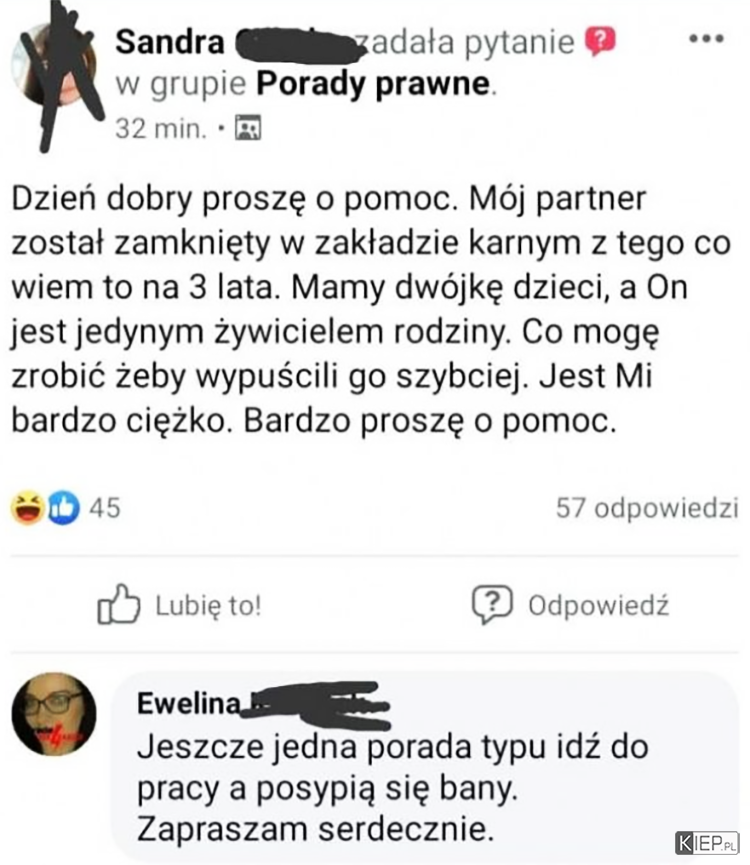Click the KIEP.pl watermark logo
Image resolution: width=750 pixels, height=865 pixels.
707,843
